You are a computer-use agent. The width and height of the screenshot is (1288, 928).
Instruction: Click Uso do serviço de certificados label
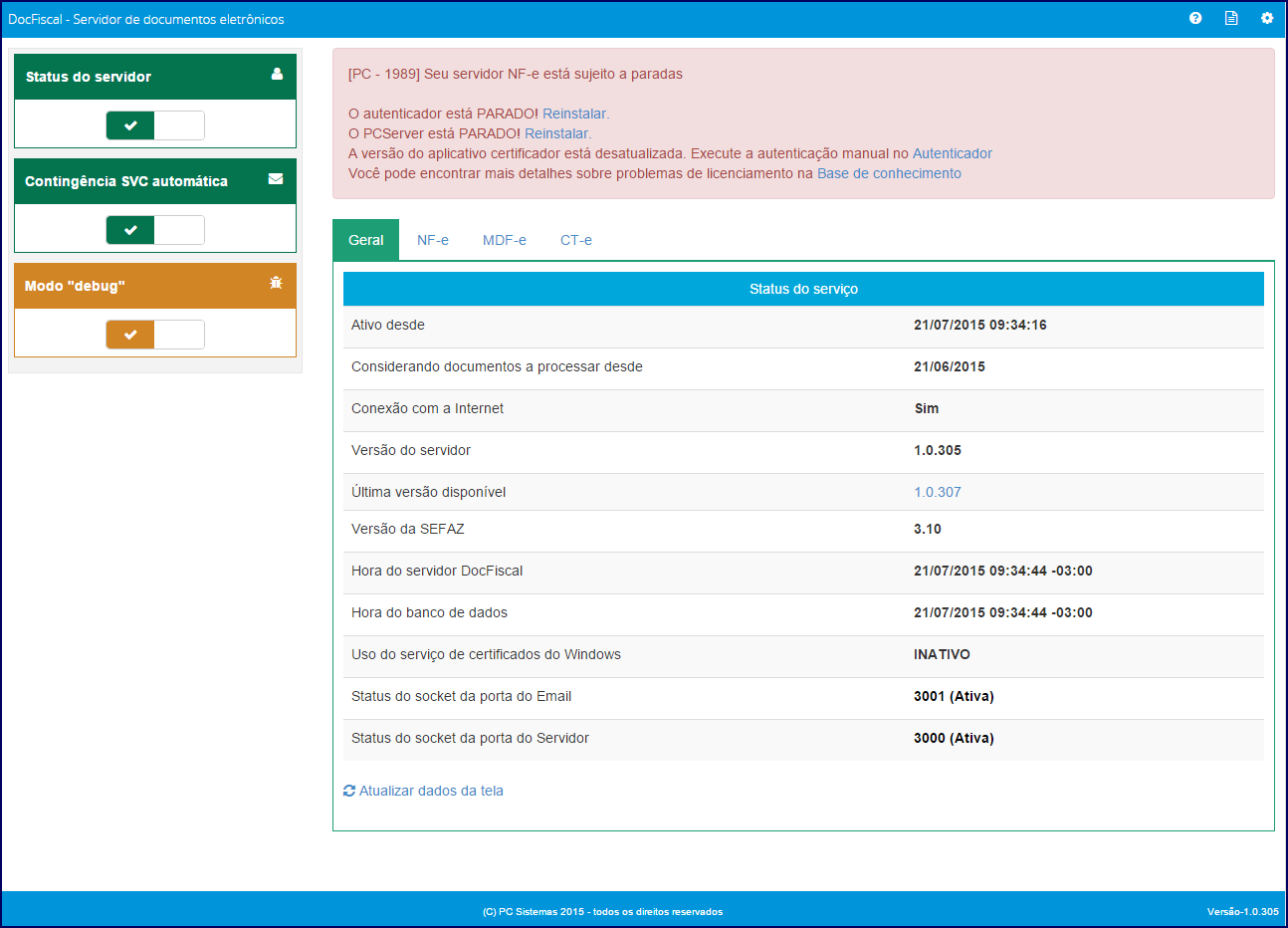point(486,654)
